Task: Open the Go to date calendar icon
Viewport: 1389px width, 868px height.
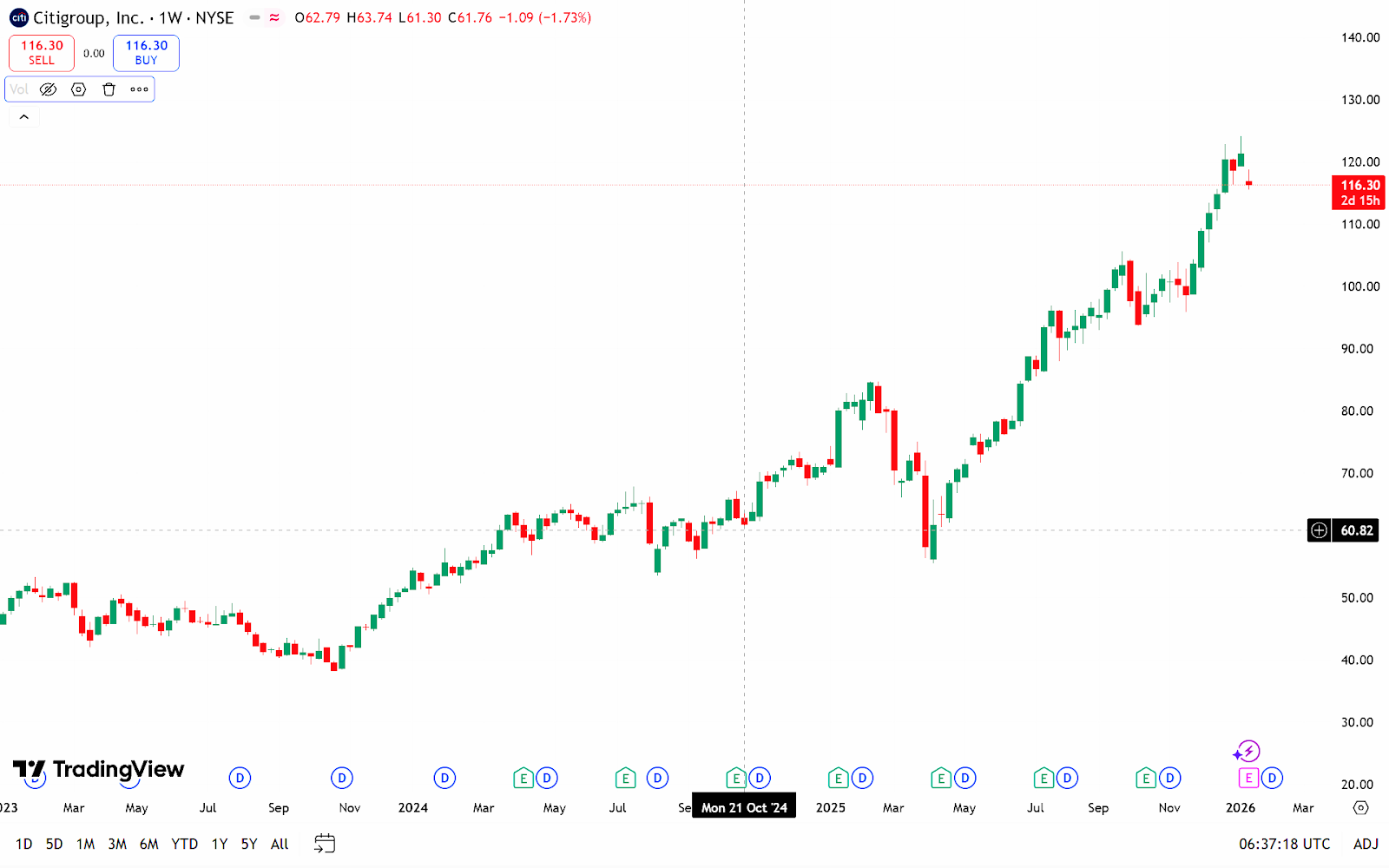Action: [325, 844]
